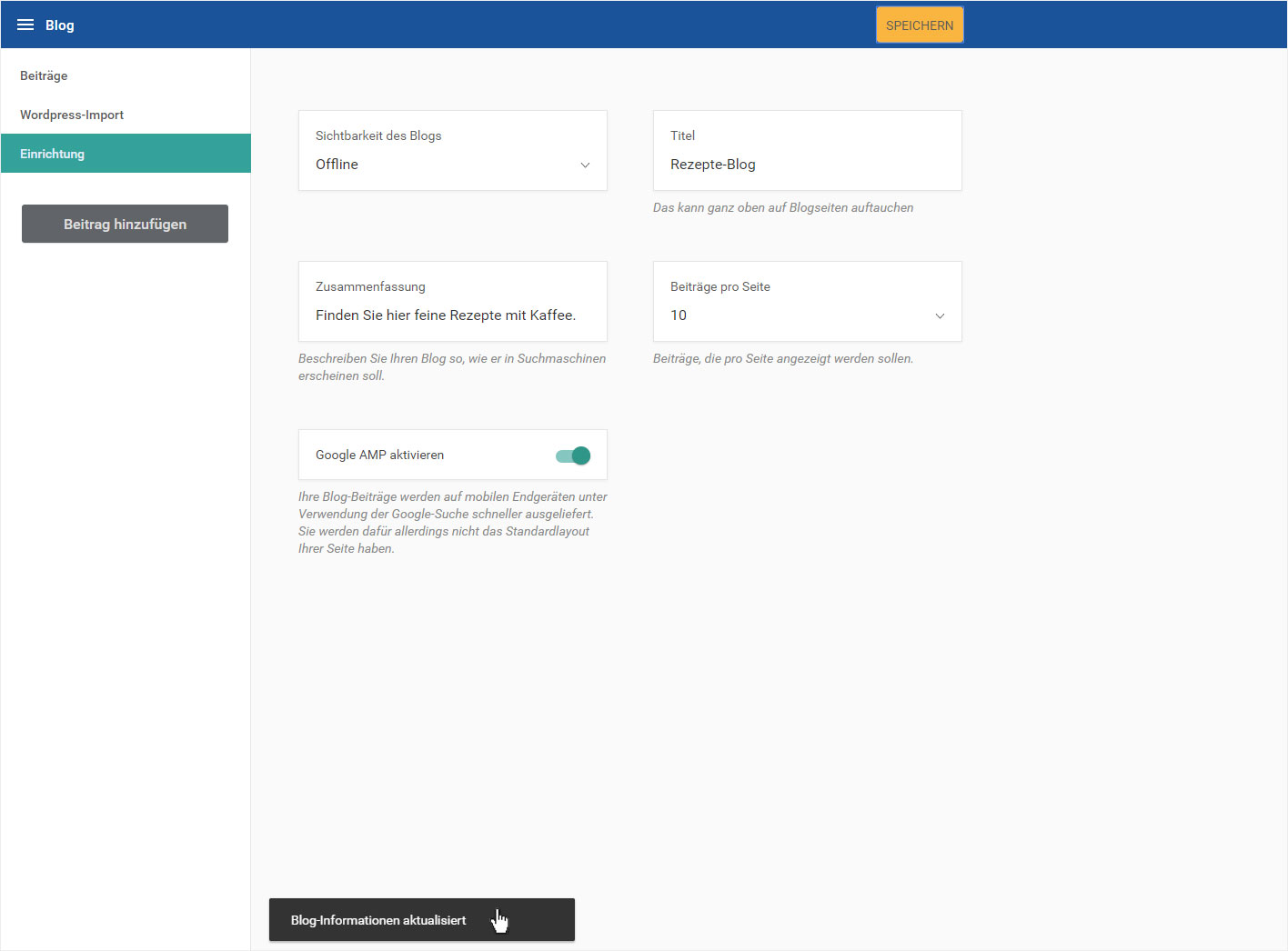Image resolution: width=1288 pixels, height=951 pixels.
Task: Click the Titel field with Rezepte-Blog
Action: [808, 151]
